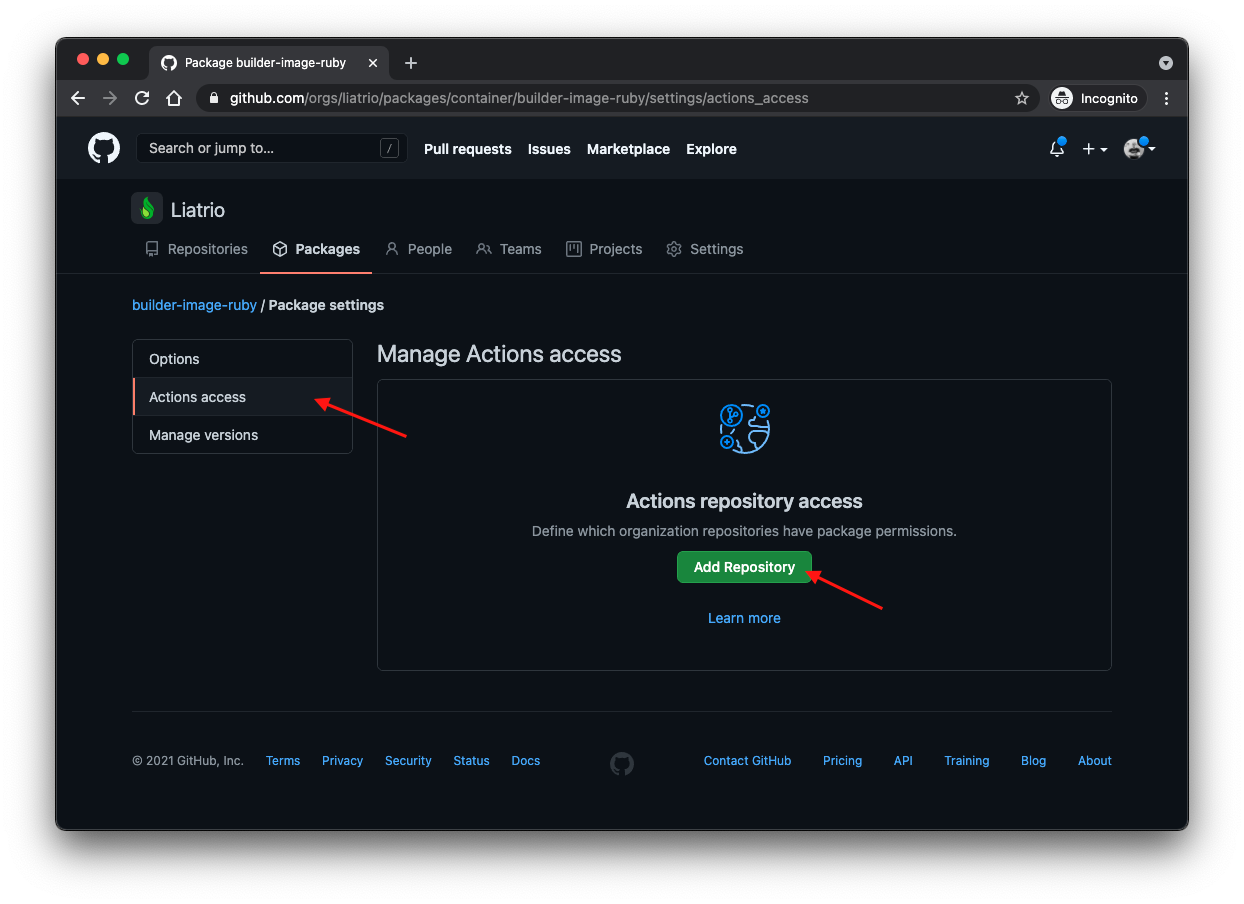Screen dimensions: 1244x904
Task: Click the browser home icon
Action: pos(174,98)
